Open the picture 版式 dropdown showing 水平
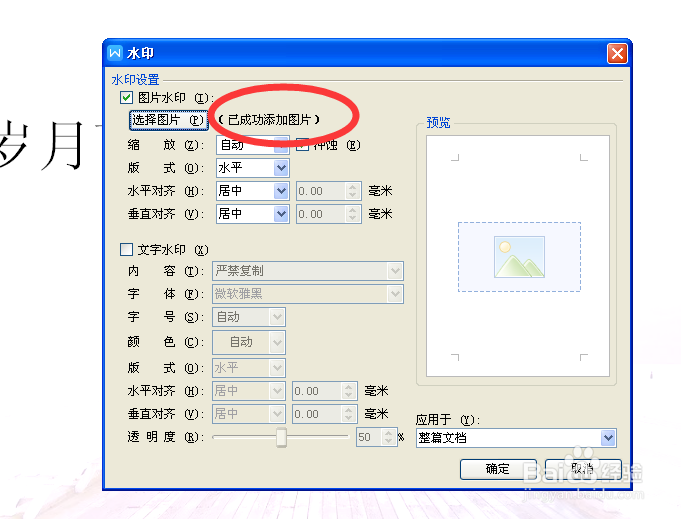 pos(253,168)
